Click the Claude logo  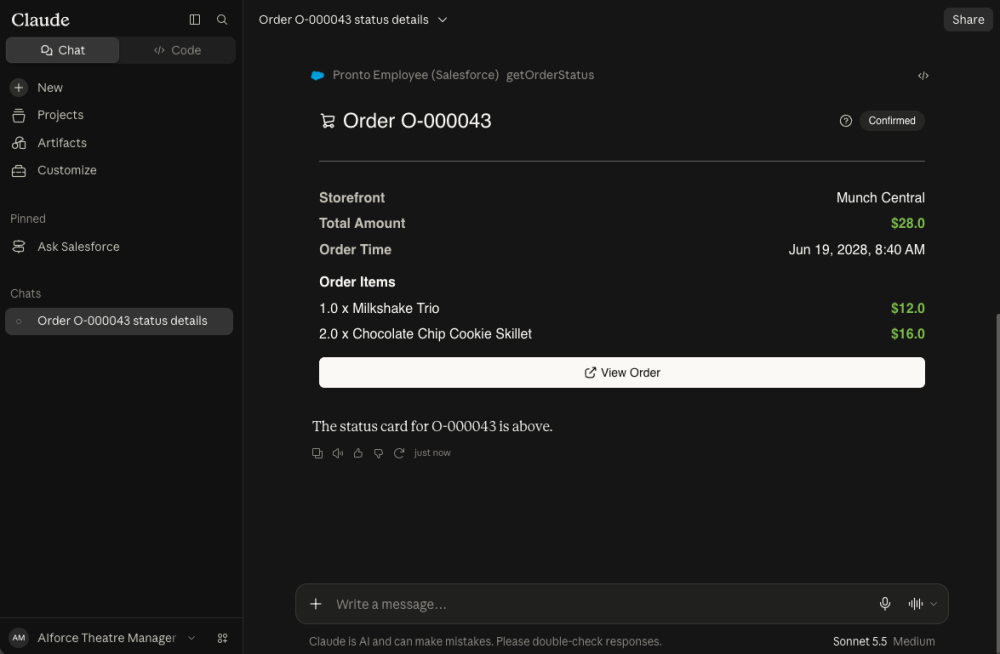point(40,20)
